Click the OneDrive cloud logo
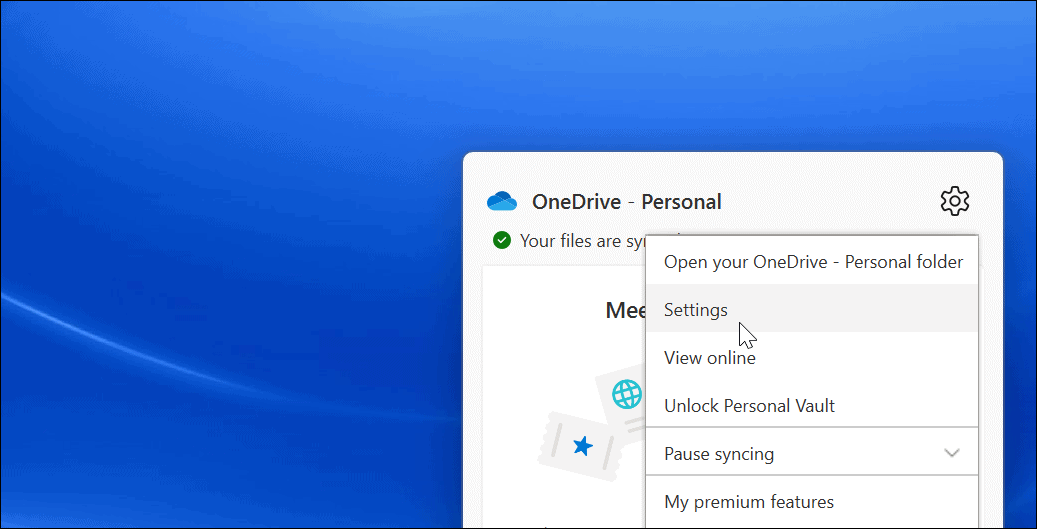 tap(502, 201)
